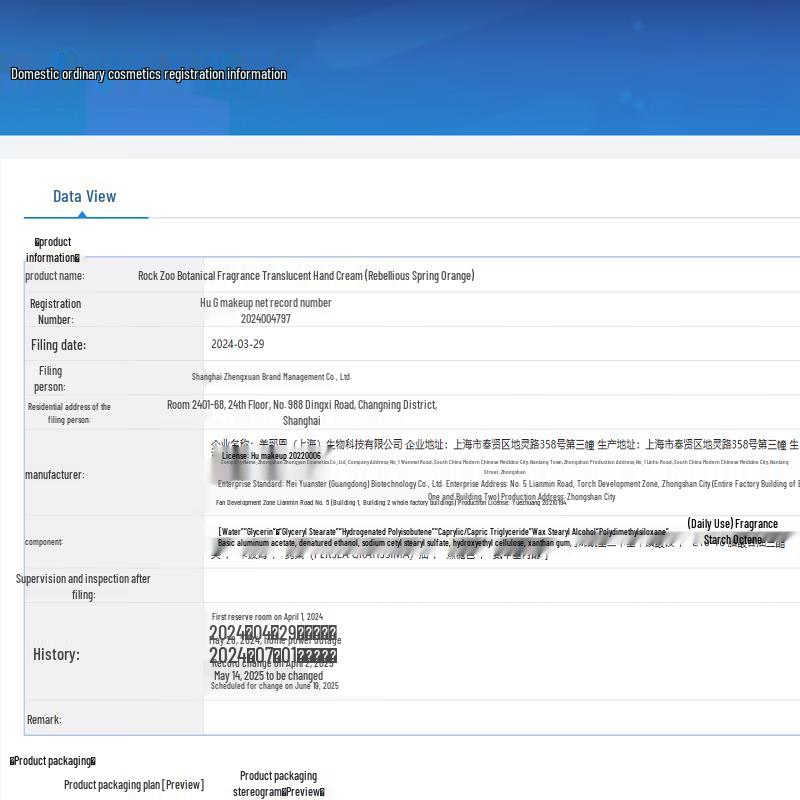Click the 'License: Hu makeup 20220006' text
The width and height of the screenshot is (800, 800).
(x=271, y=456)
